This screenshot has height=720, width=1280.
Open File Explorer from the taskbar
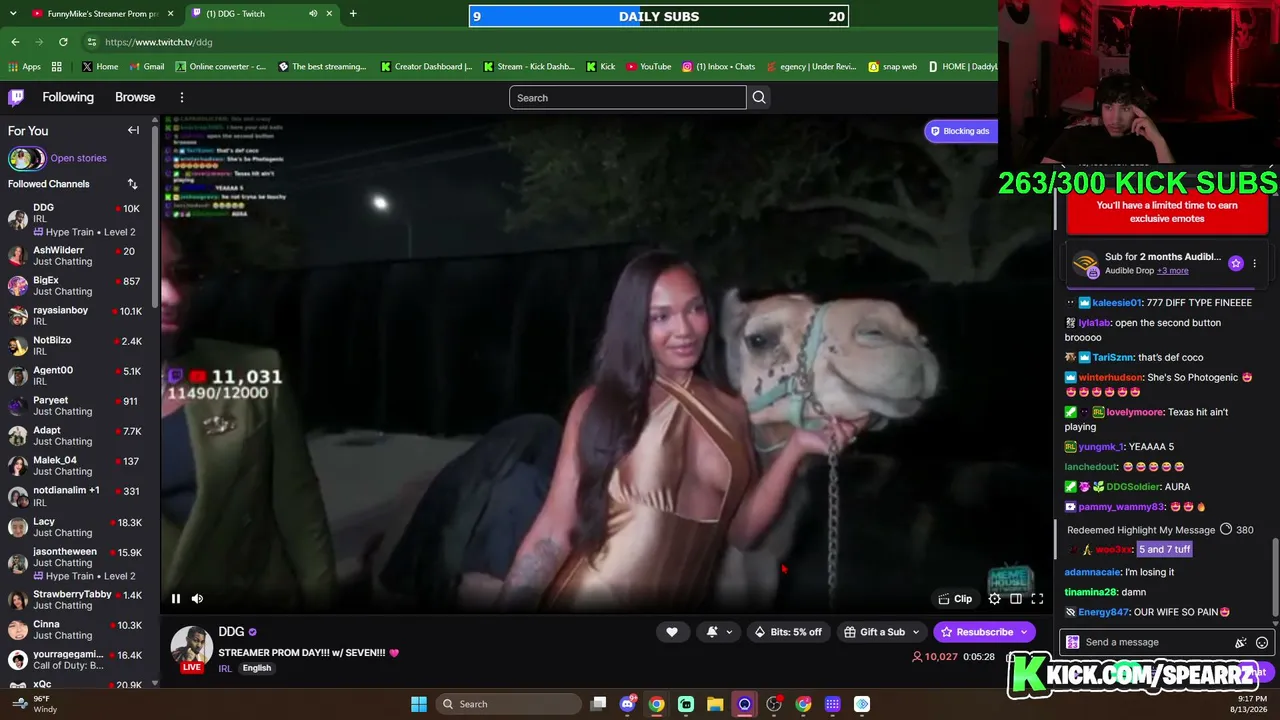coord(715,704)
